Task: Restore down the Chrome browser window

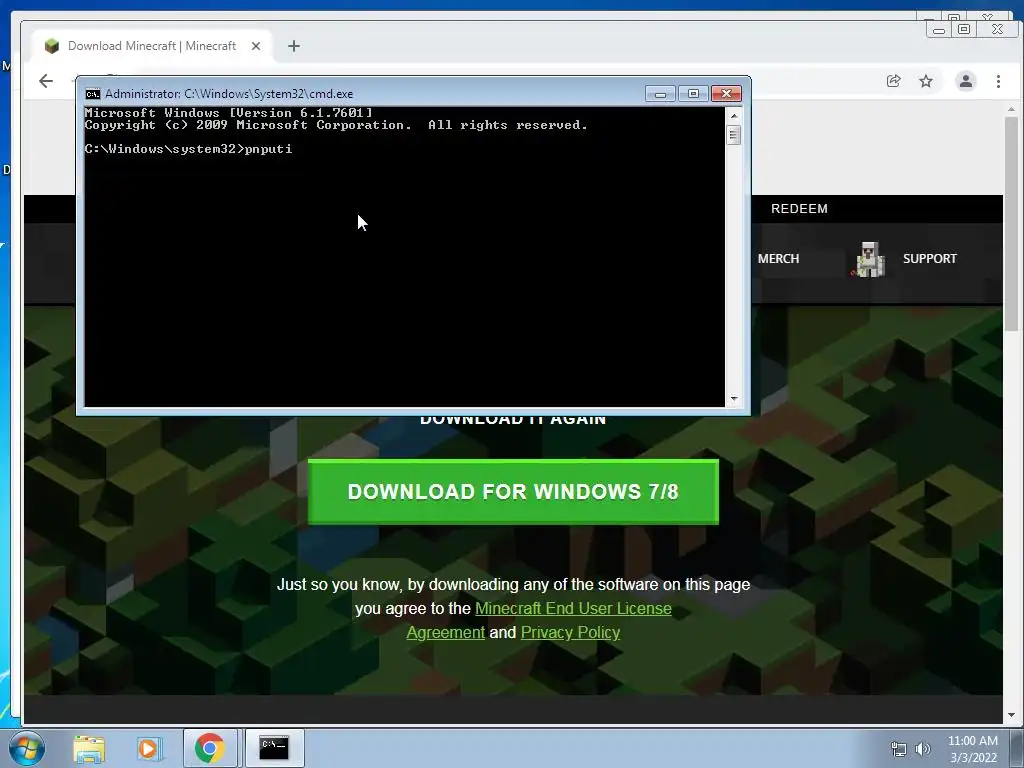Action: (963, 29)
